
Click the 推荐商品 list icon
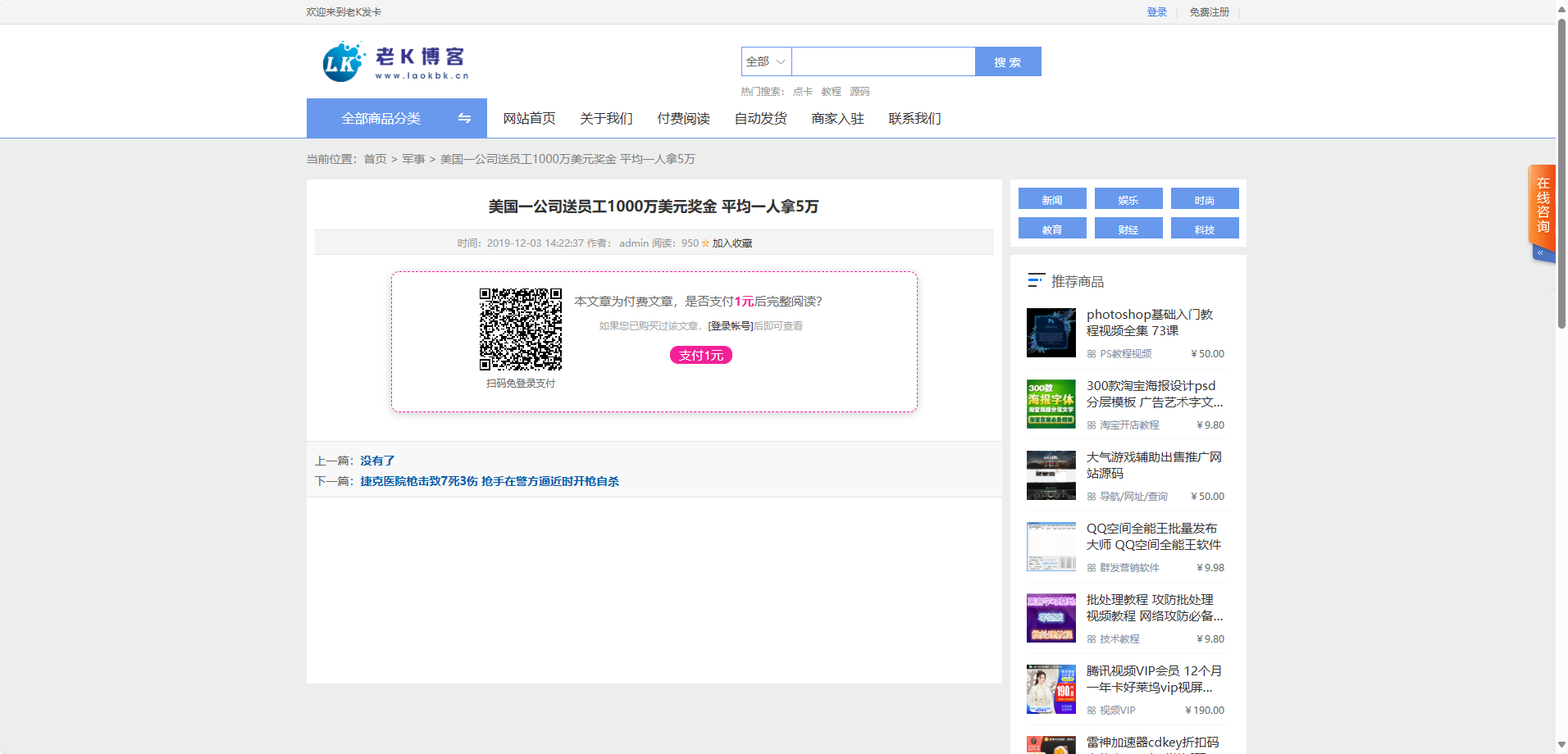tap(1036, 280)
